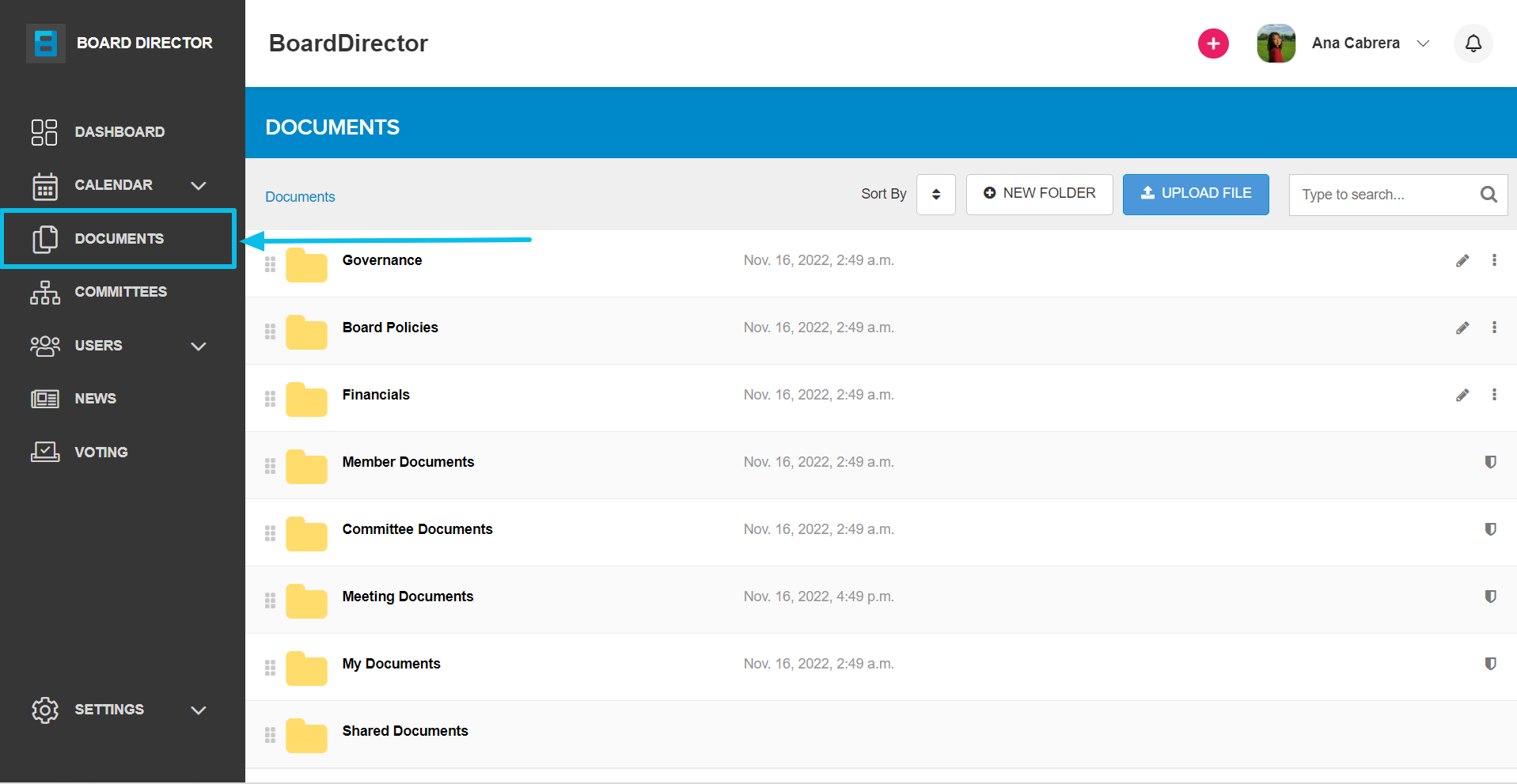1517x784 pixels.
Task: Edit the Governance folder with pencil icon
Action: coord(1462,261)
